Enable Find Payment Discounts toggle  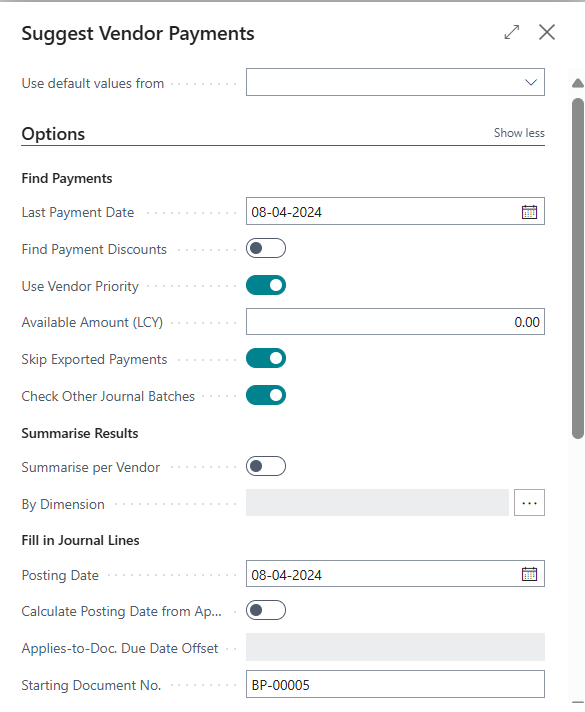[x=266, y=248]
